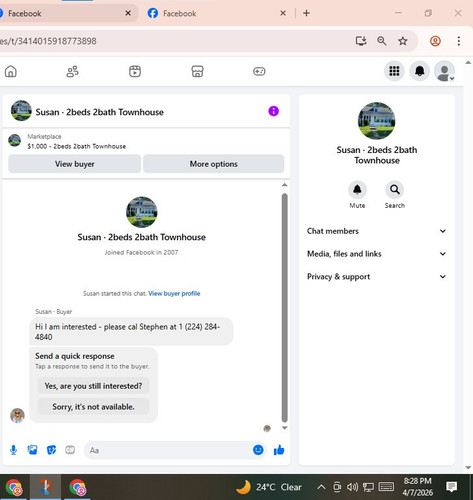473x500 pixels.
Task: Send 'Sorry, it's not available.' response
Action: (93, 407)
